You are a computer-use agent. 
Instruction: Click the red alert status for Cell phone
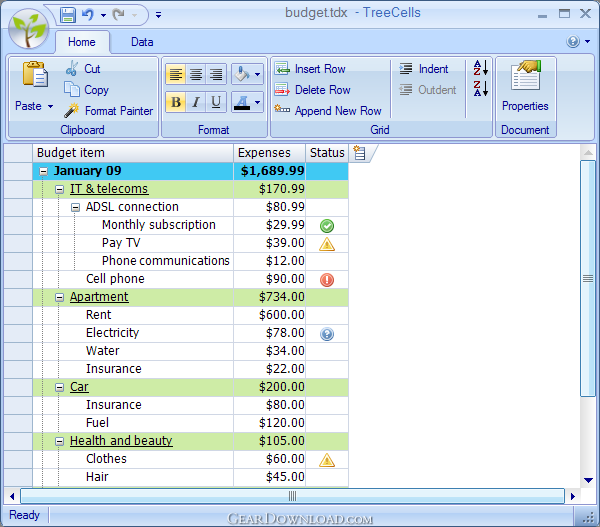tap(327, 280)
